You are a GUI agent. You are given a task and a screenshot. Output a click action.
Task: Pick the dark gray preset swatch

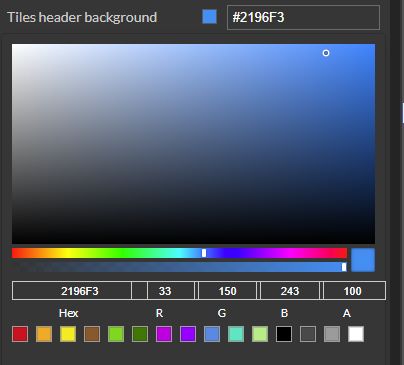[x=308, y=334]
